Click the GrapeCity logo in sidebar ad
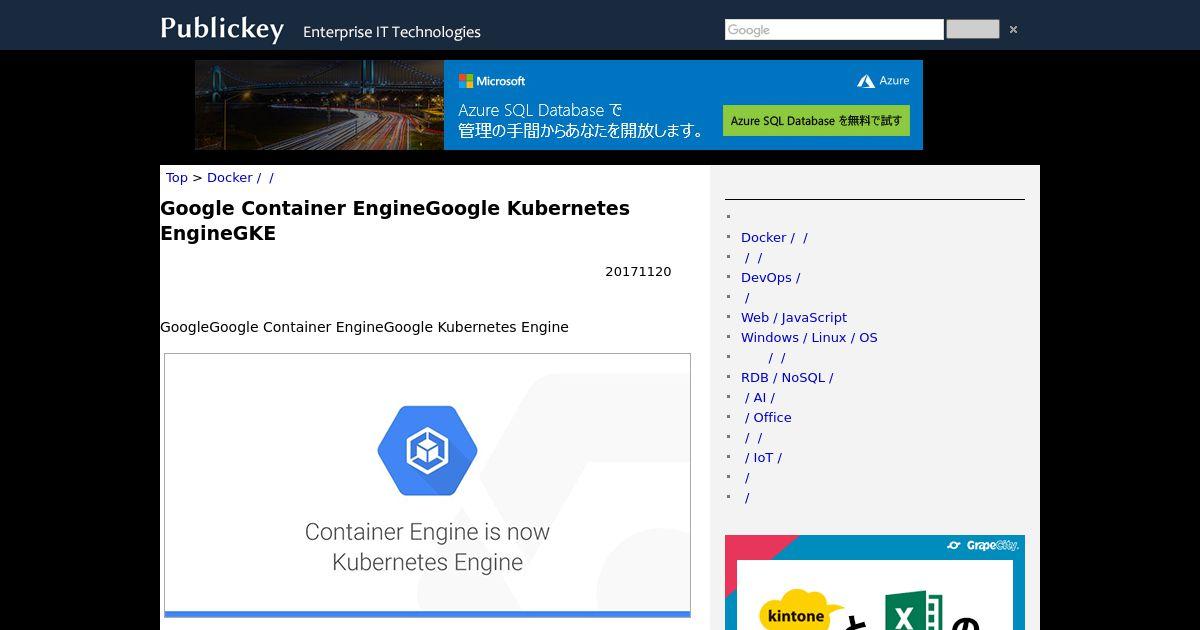This screenshot has width=1200, height=630. point(982,546)
